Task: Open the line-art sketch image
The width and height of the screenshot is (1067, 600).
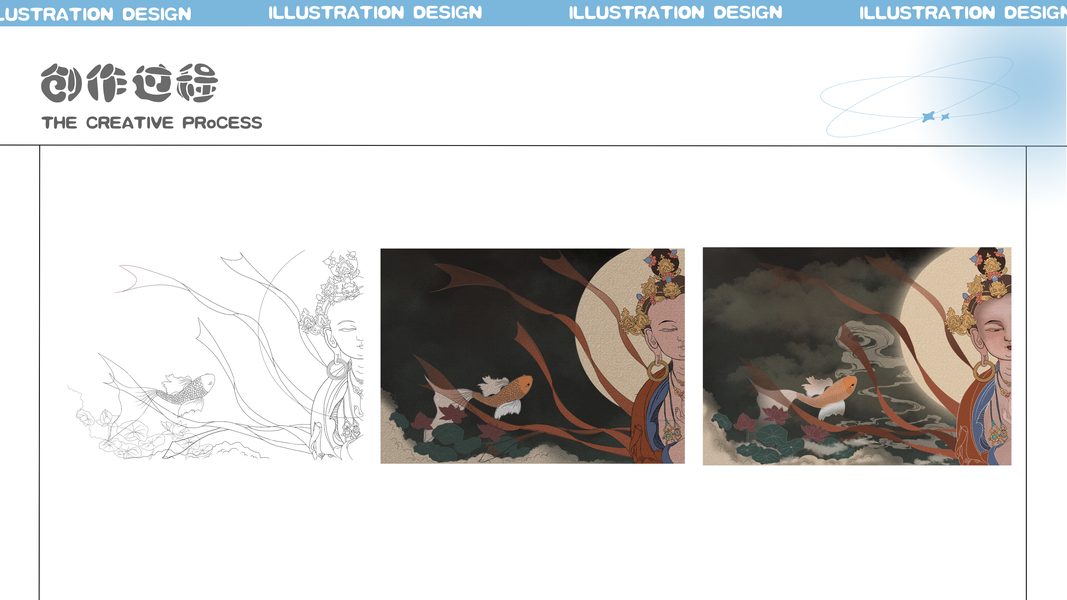Action: [x=216, y=355]
